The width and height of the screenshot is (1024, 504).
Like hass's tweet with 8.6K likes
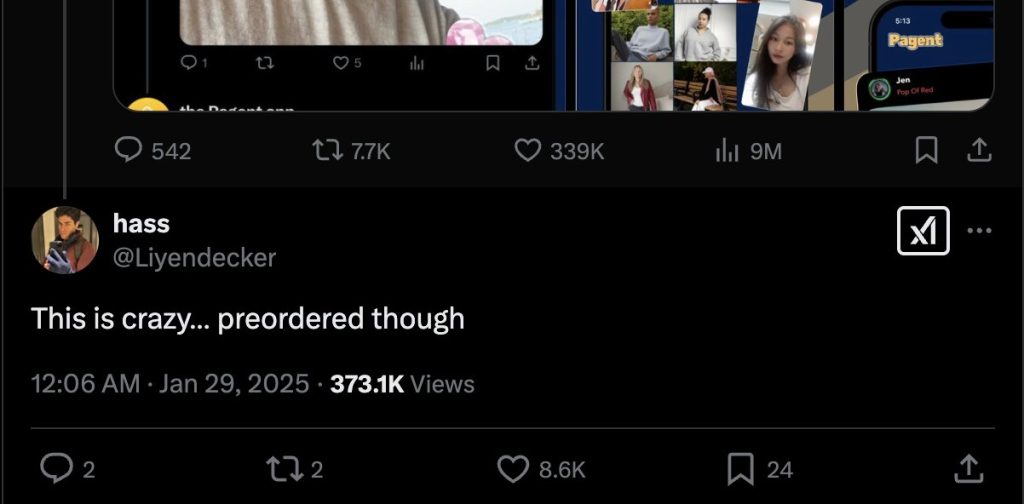click(541, 469)
